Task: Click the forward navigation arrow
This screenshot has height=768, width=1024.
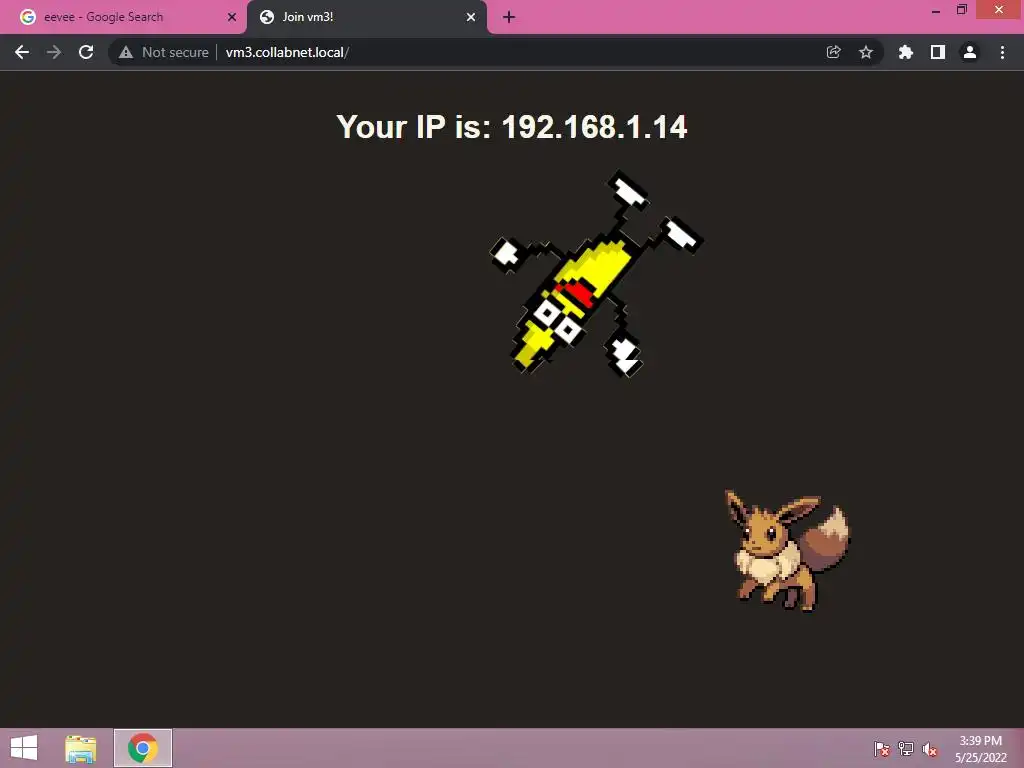Action: pos(54,52)
